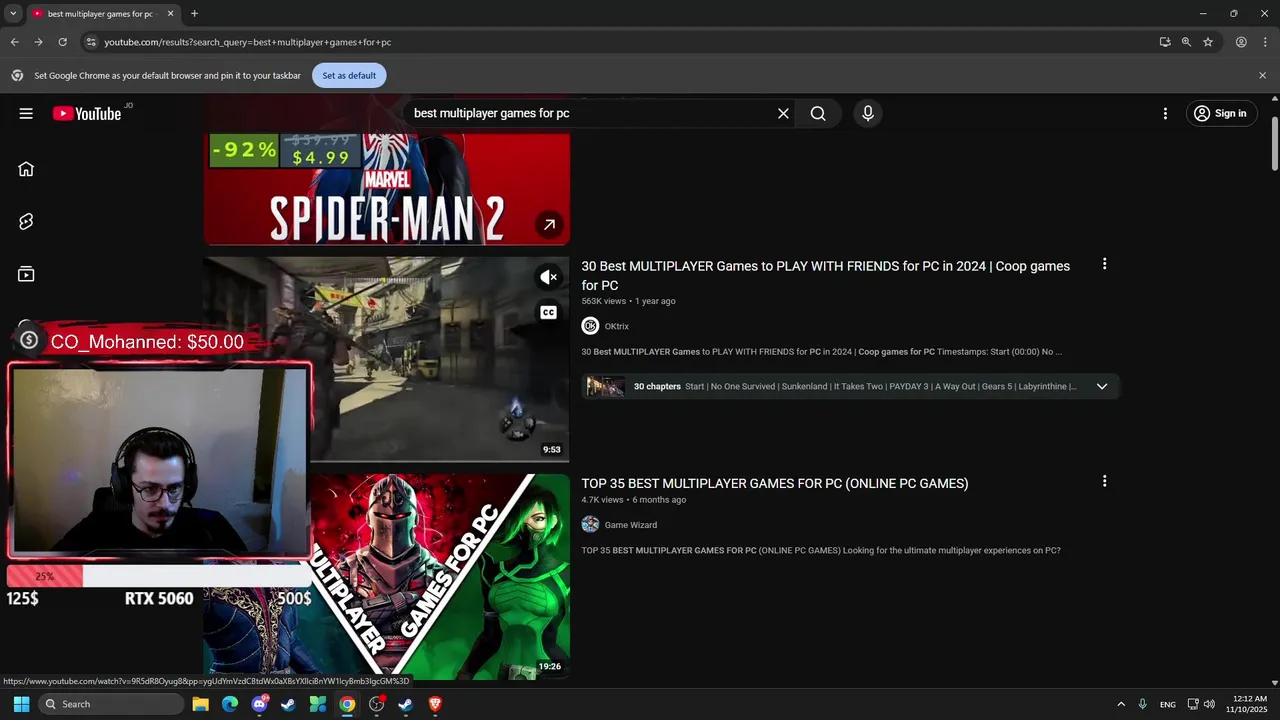
Task: Open the clock showing 12:12 AM
Action: [x=1250, y=704]
